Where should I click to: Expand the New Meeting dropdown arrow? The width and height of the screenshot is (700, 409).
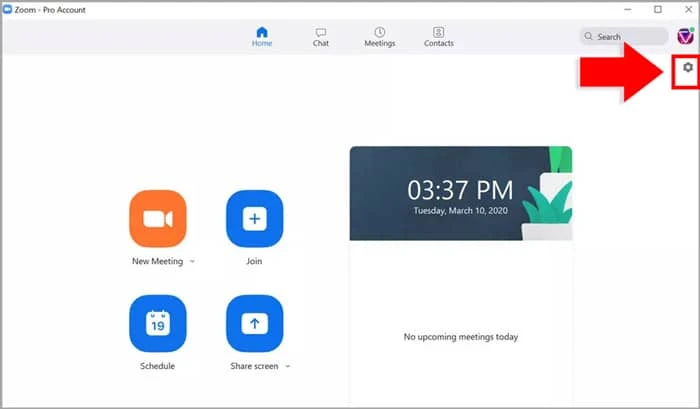192,262
